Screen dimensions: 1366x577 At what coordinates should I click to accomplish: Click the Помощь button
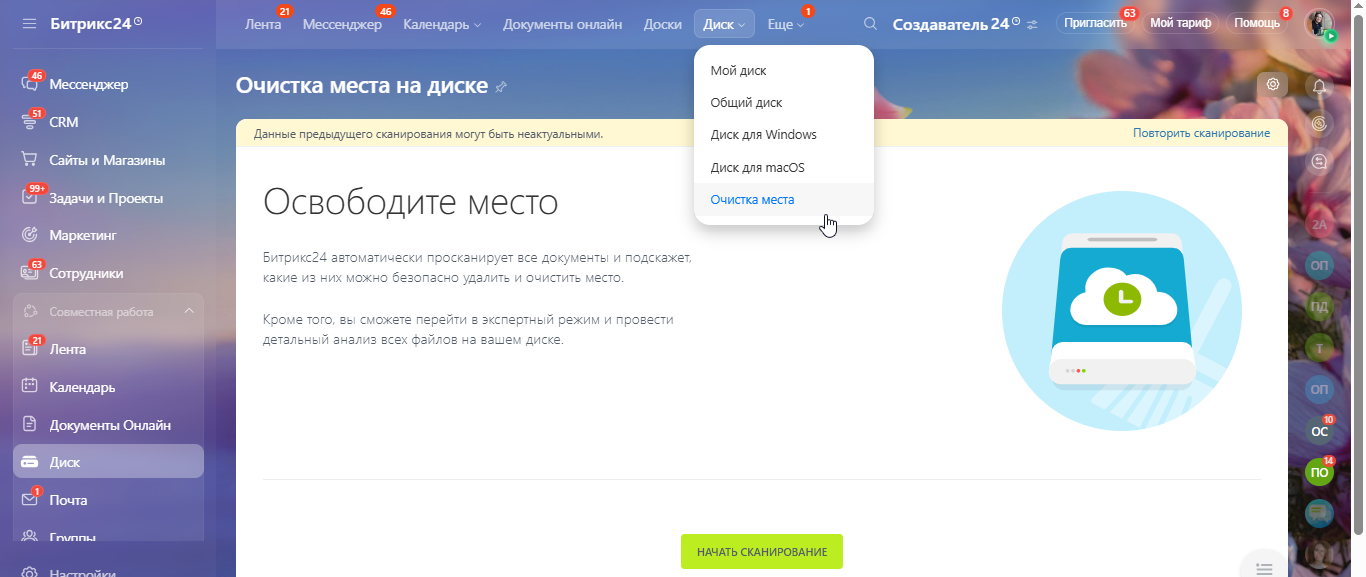coord(1257,23)
